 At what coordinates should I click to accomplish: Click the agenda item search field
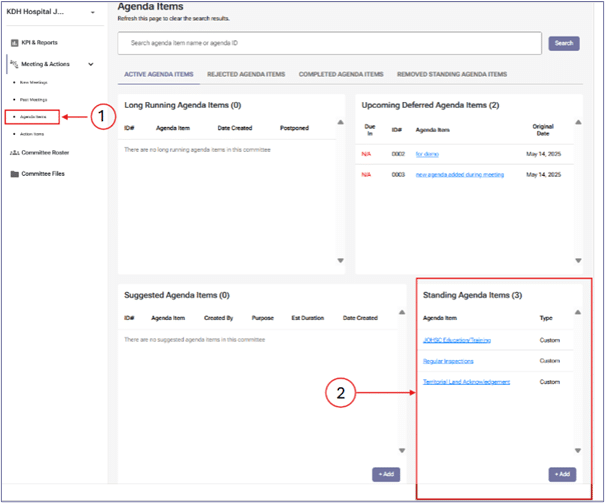pyautogui.click(x=330, y=43)
